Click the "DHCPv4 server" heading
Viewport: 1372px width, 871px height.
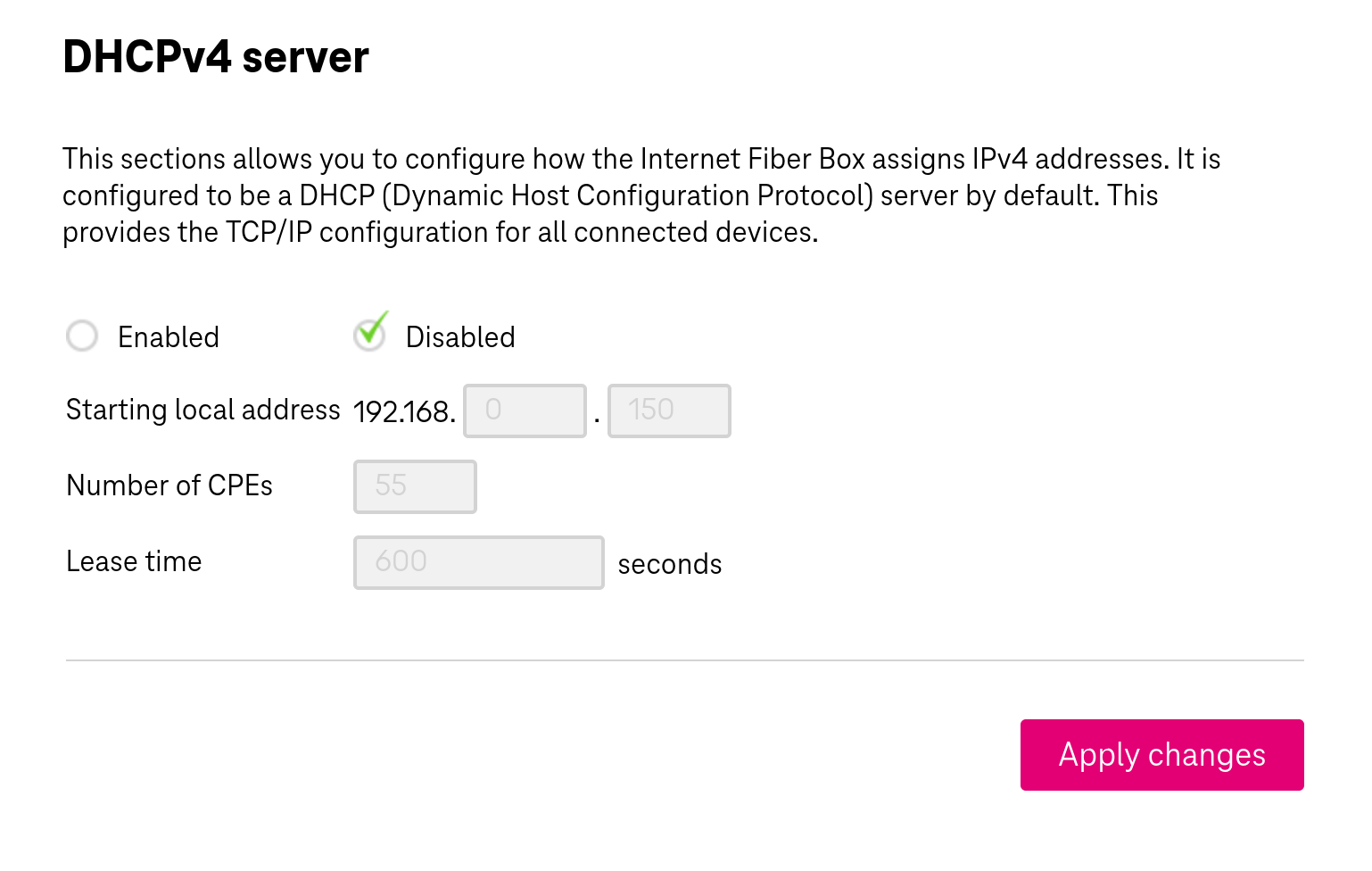click(215, 57)
